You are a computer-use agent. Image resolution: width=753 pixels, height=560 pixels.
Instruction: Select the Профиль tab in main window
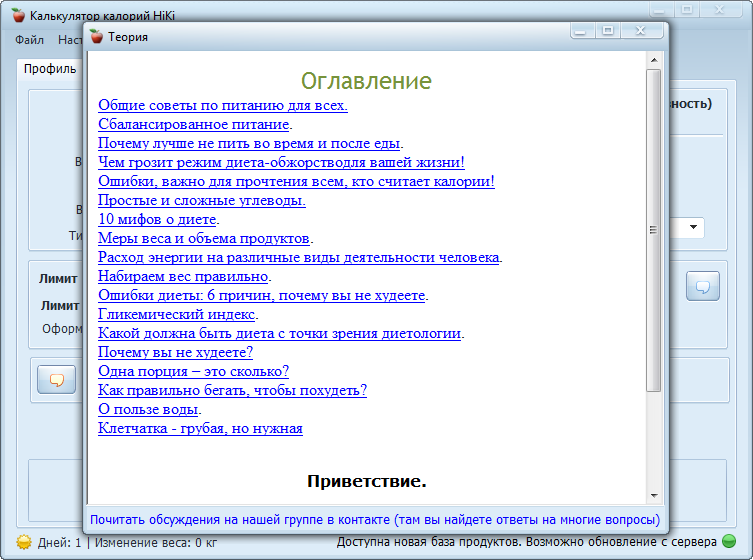50,69
